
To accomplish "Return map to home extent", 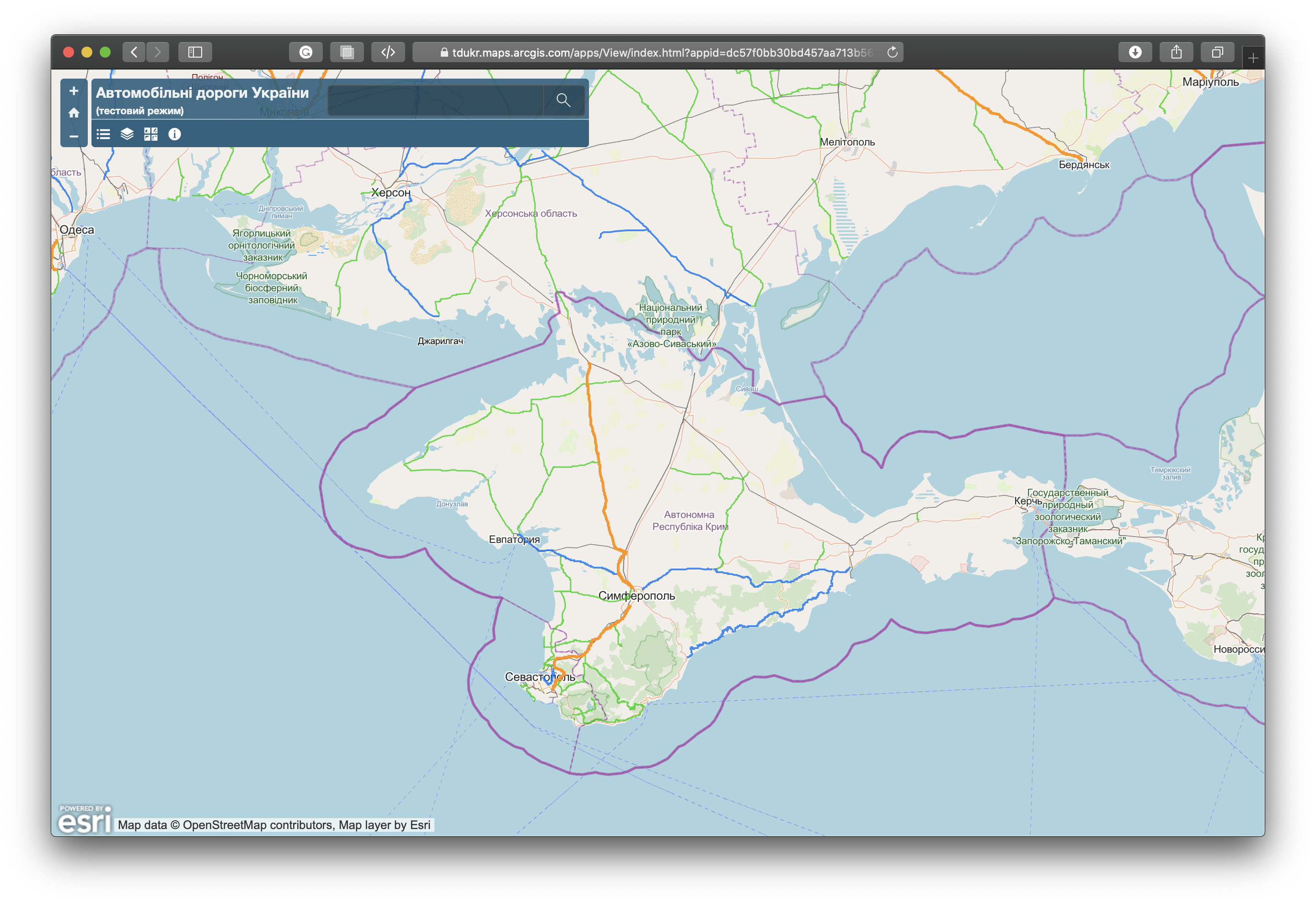I will [74, 113].
